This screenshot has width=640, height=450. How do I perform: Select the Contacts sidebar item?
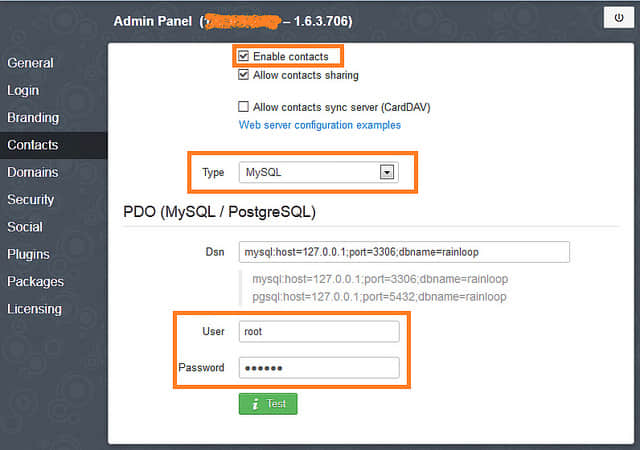[x=33, y=145]
